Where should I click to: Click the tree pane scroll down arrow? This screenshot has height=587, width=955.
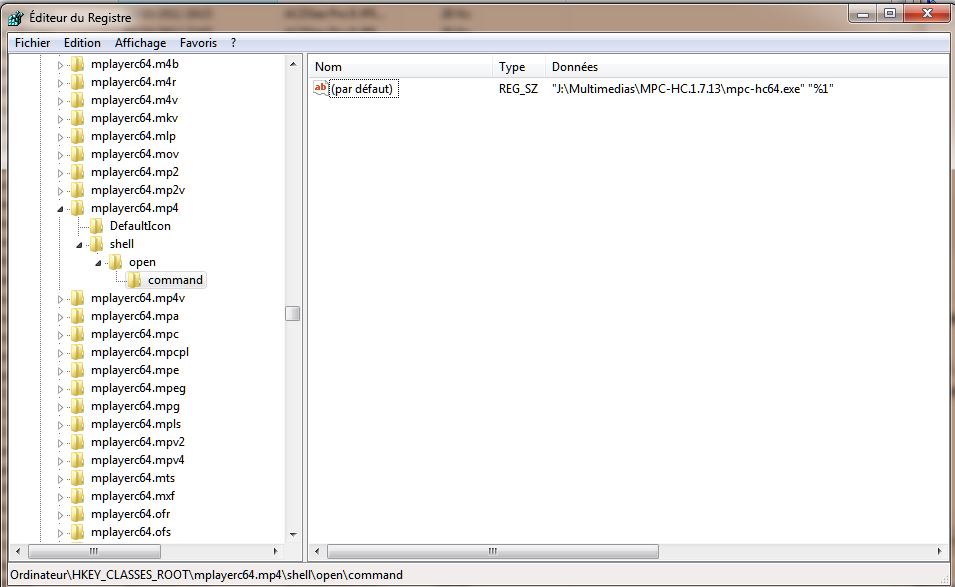pyautogui.click(x=293, y=535)
